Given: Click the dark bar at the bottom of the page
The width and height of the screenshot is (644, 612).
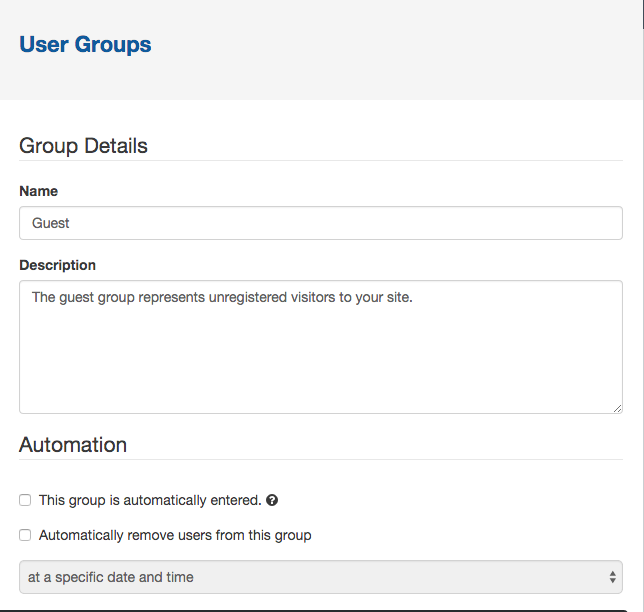Looking at the screenshot, I should (314, 611).
